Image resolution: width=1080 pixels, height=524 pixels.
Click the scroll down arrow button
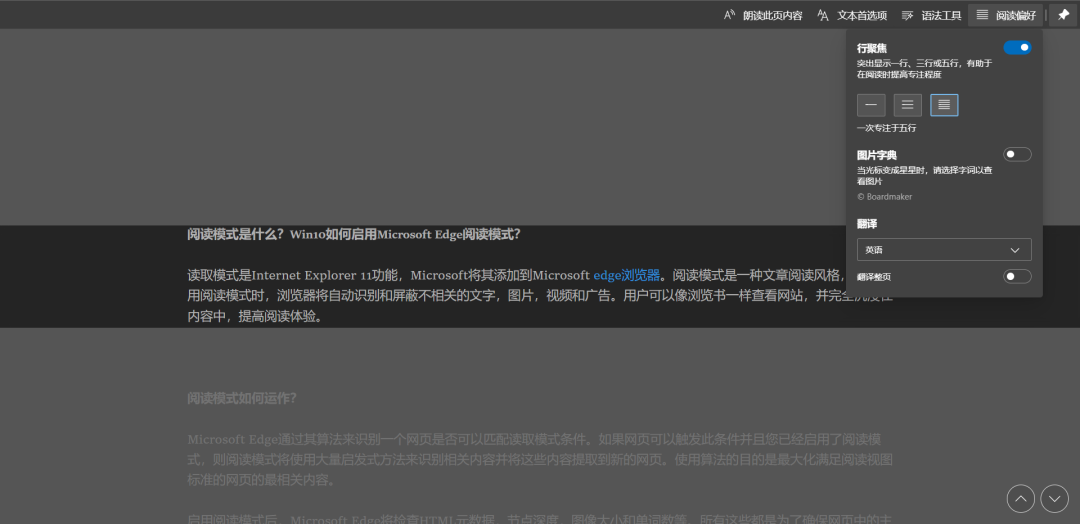coord(1055,499)
